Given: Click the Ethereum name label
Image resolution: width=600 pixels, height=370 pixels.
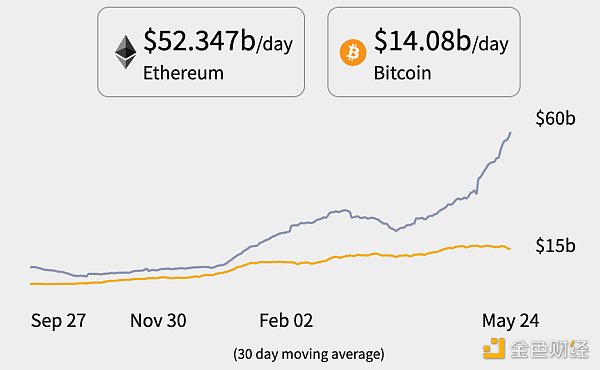Looking at the screenshot, I should click(x=183, y=73).
